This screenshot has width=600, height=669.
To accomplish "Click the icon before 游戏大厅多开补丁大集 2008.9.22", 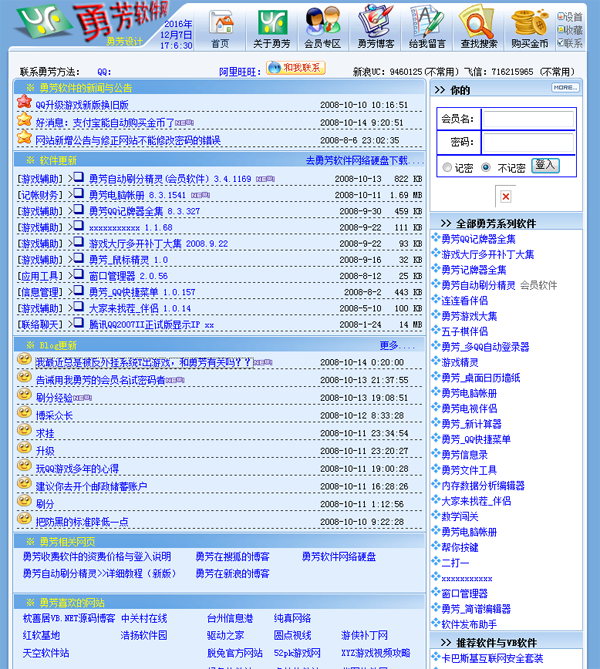I will click(x=78, y=242).
